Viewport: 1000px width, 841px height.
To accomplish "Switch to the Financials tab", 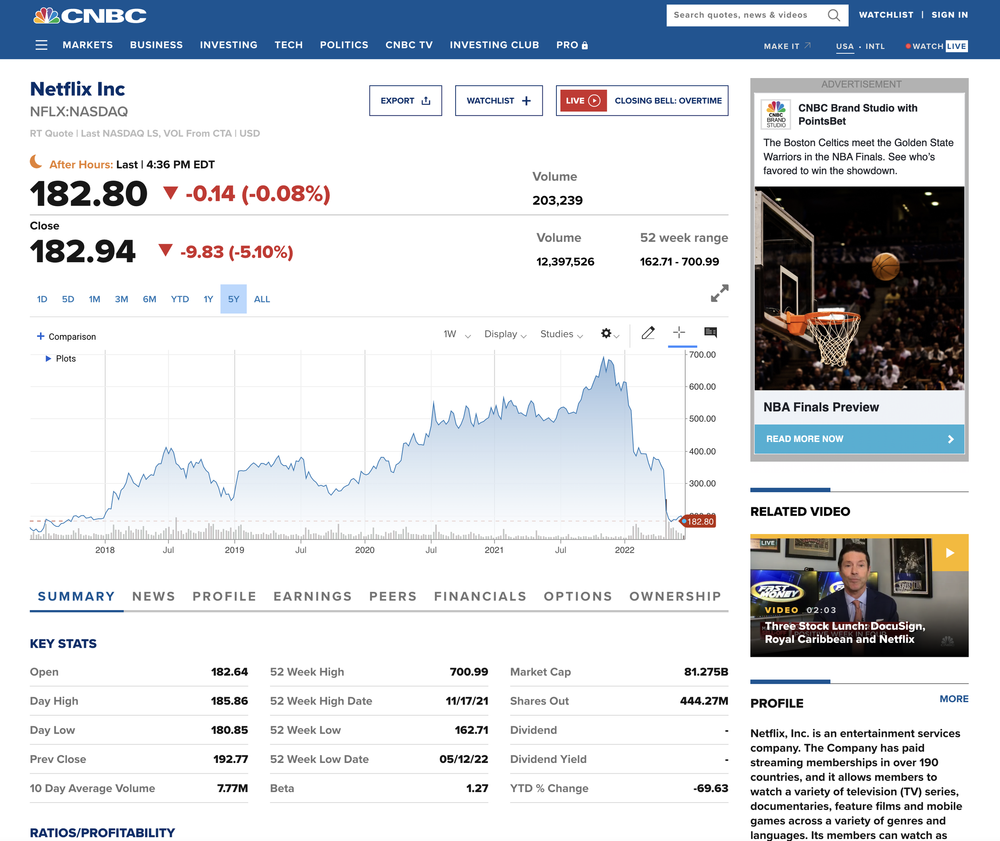I will 480,596.
